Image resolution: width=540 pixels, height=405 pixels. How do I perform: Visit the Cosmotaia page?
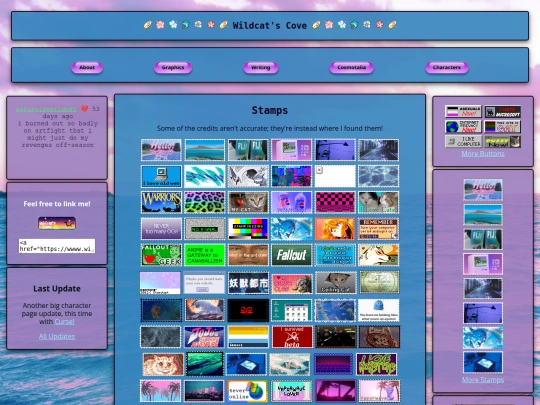pos(351,68)
